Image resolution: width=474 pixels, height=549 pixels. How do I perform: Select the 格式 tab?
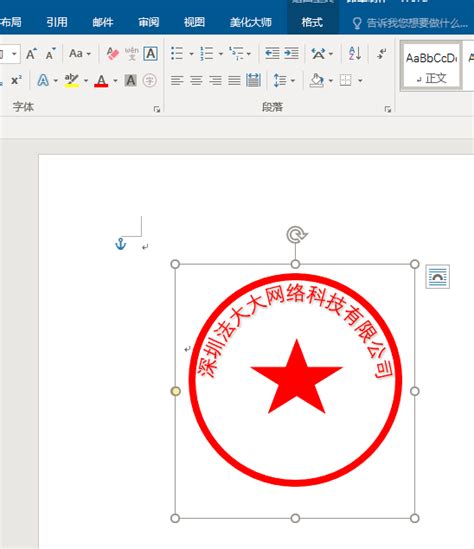[x=312, y=22]
